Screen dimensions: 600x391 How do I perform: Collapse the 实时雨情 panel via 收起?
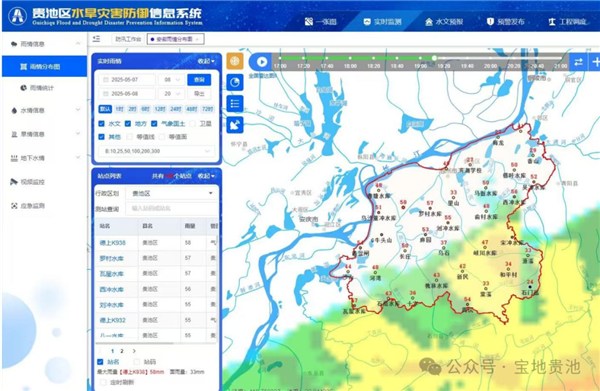[x=206, y=61]
